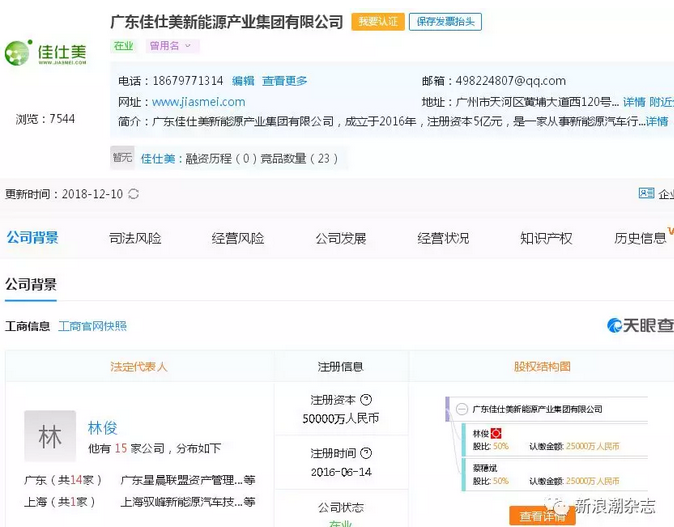
Task: Switch to the 历史信息 tab
Action: (x=640, y=238)
